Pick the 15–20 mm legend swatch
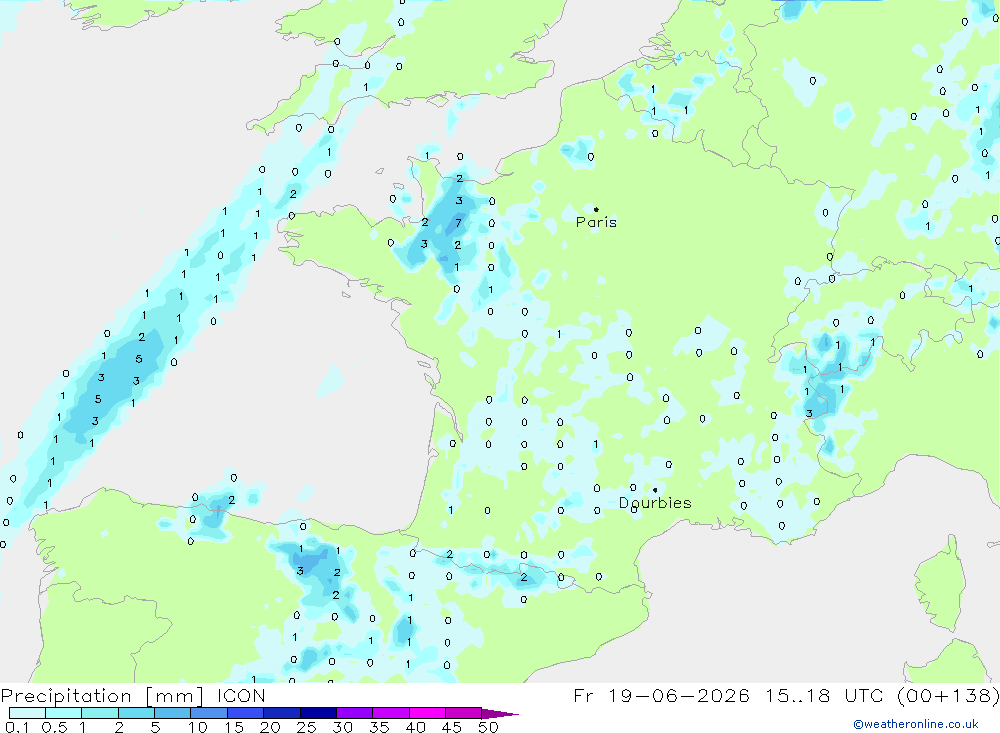The width and height of the screenshot is (1000, 733). tap(245, 713)
